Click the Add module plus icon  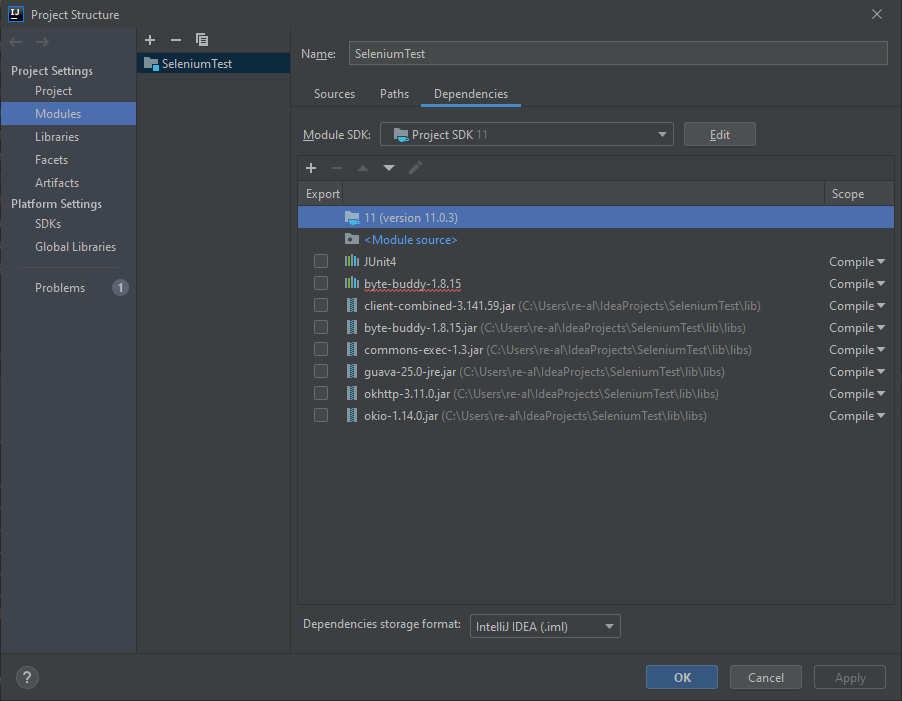(150, 40)
